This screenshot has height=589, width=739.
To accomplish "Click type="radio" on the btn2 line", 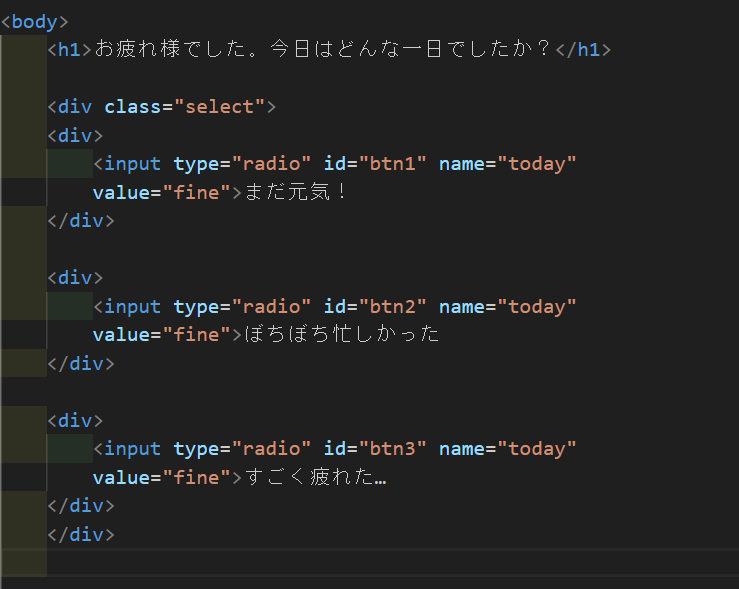I will click(x=242, y=307).
